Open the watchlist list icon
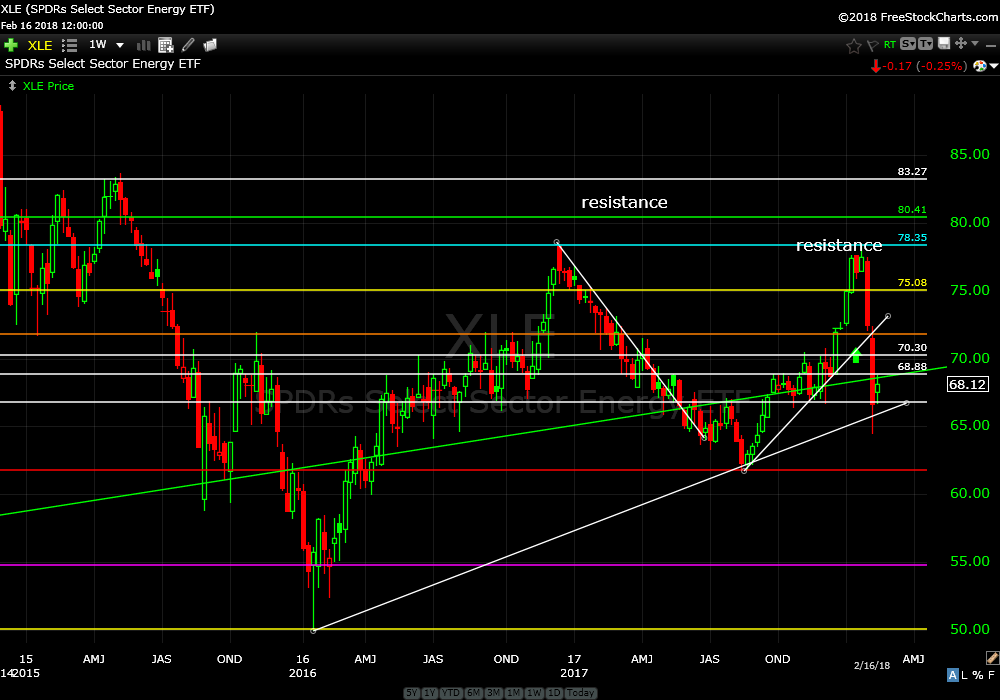The height and width of the screenshot is (700, 1000). 70,45
